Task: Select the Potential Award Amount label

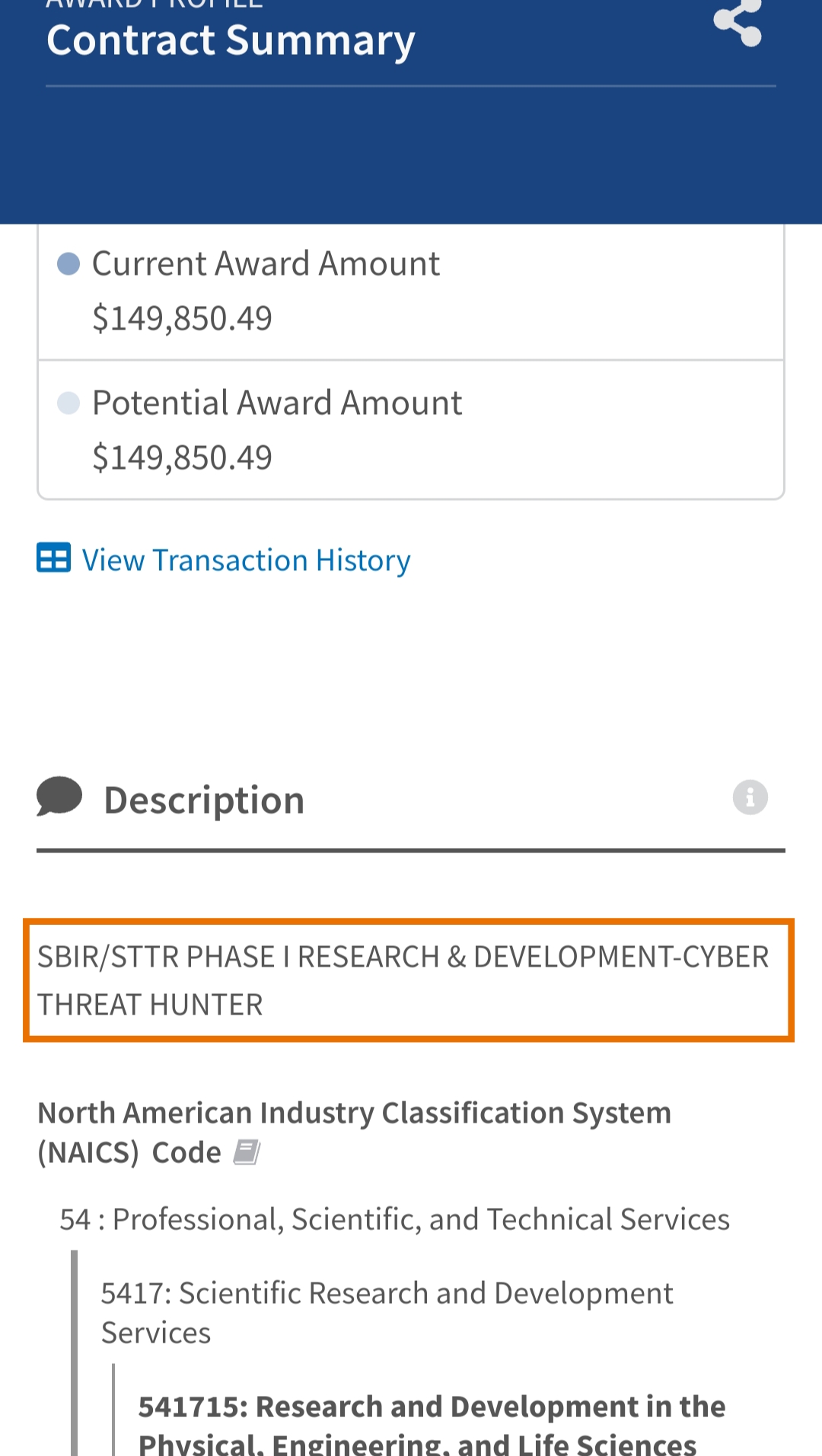Action: tap(277, 403)
